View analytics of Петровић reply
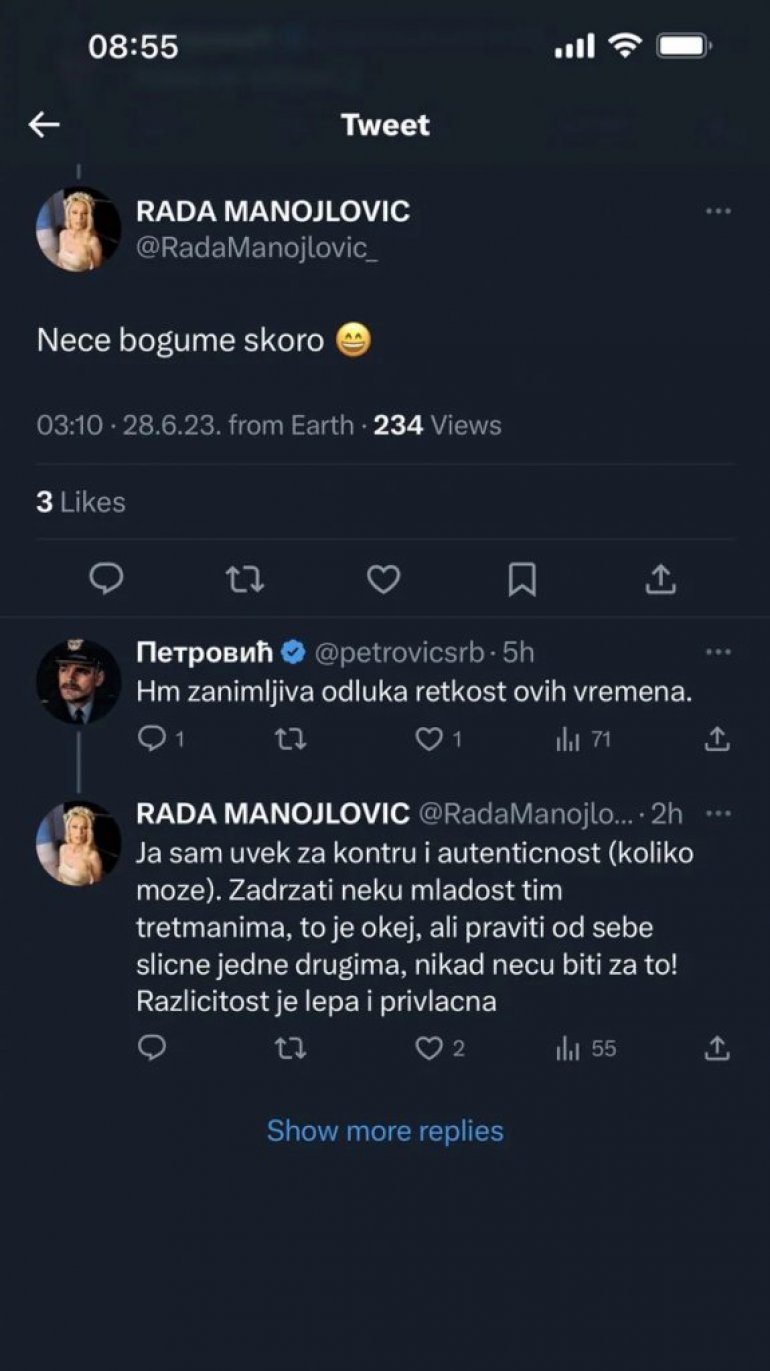Viewport: 770px width, 1371px height. pos(569,740)
